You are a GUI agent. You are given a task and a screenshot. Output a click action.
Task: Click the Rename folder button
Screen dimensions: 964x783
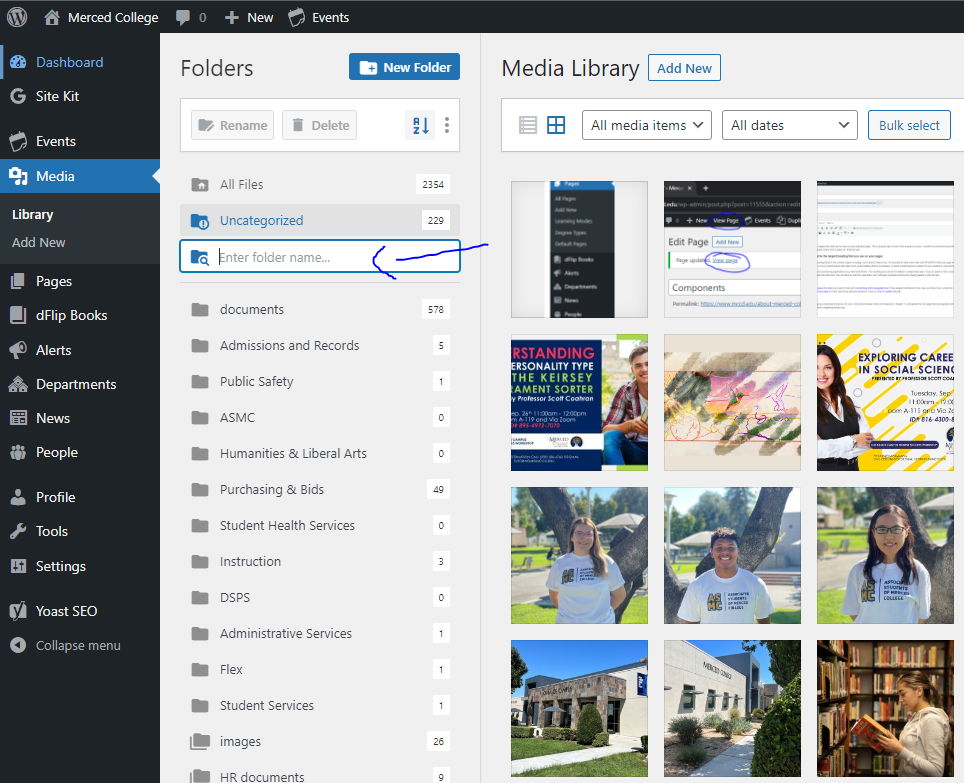click(x=232, y=125)
